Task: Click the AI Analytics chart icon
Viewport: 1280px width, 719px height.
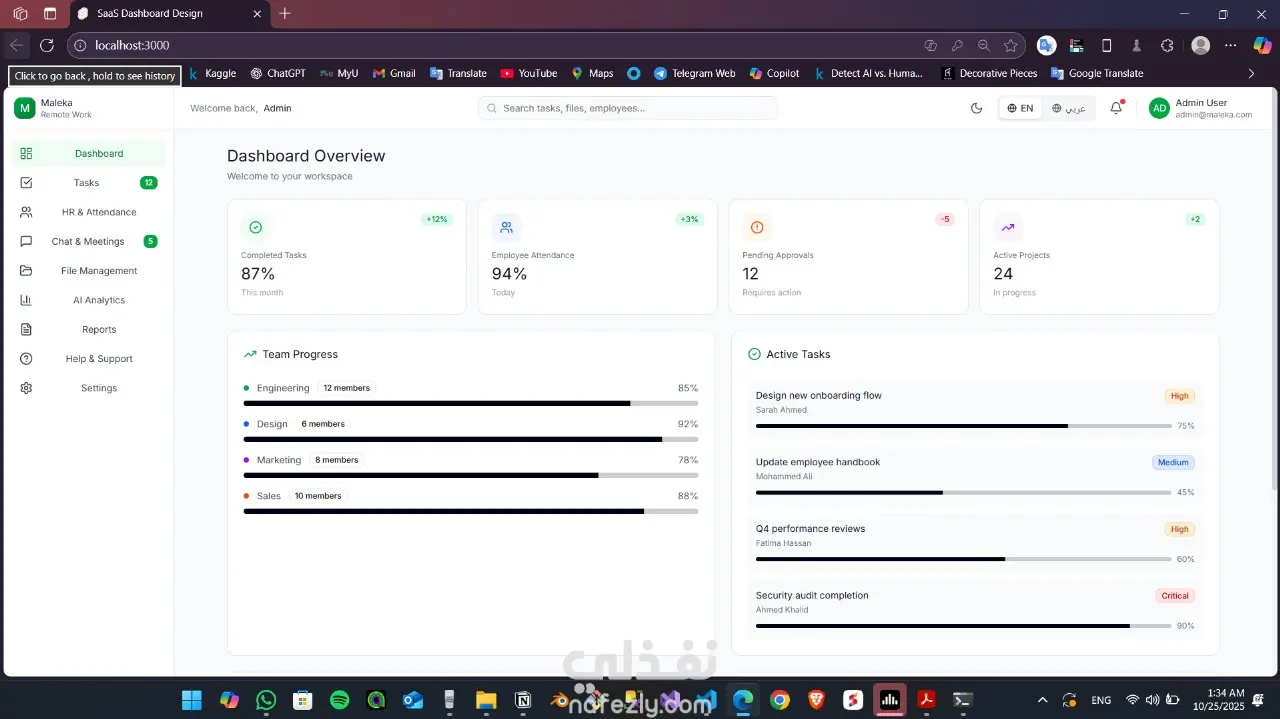Action: (x=26, y=300)
